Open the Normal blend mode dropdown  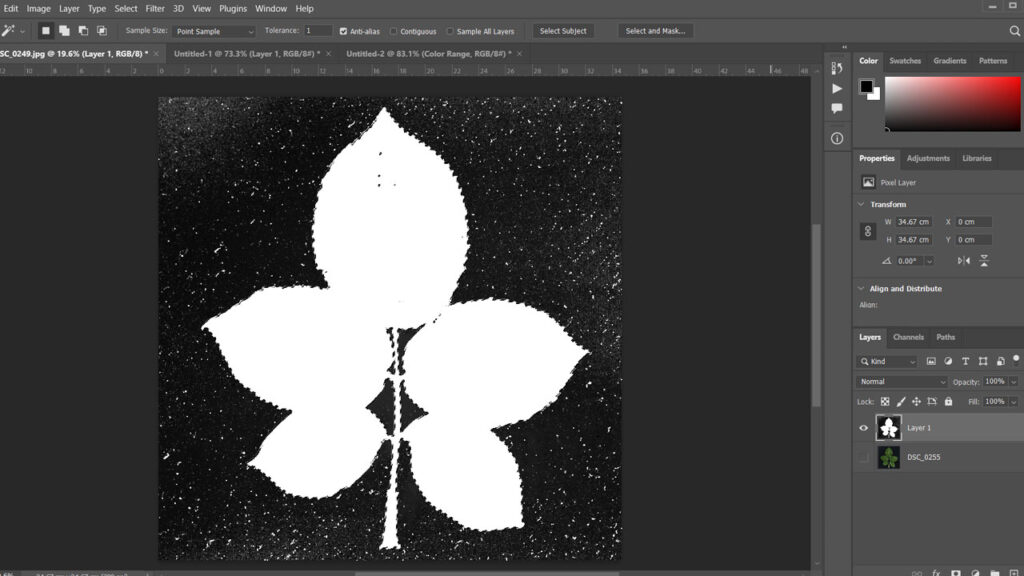tap(902, 381)
